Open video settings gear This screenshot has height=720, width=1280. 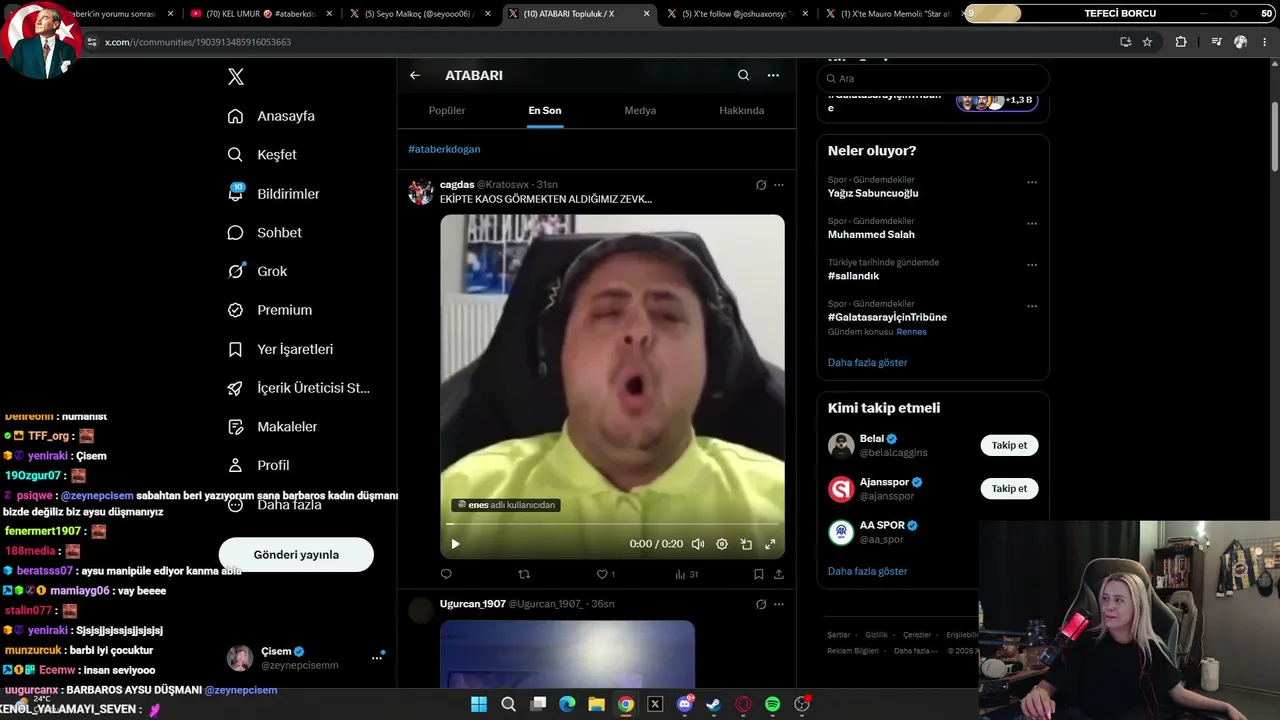click(722, 544)
